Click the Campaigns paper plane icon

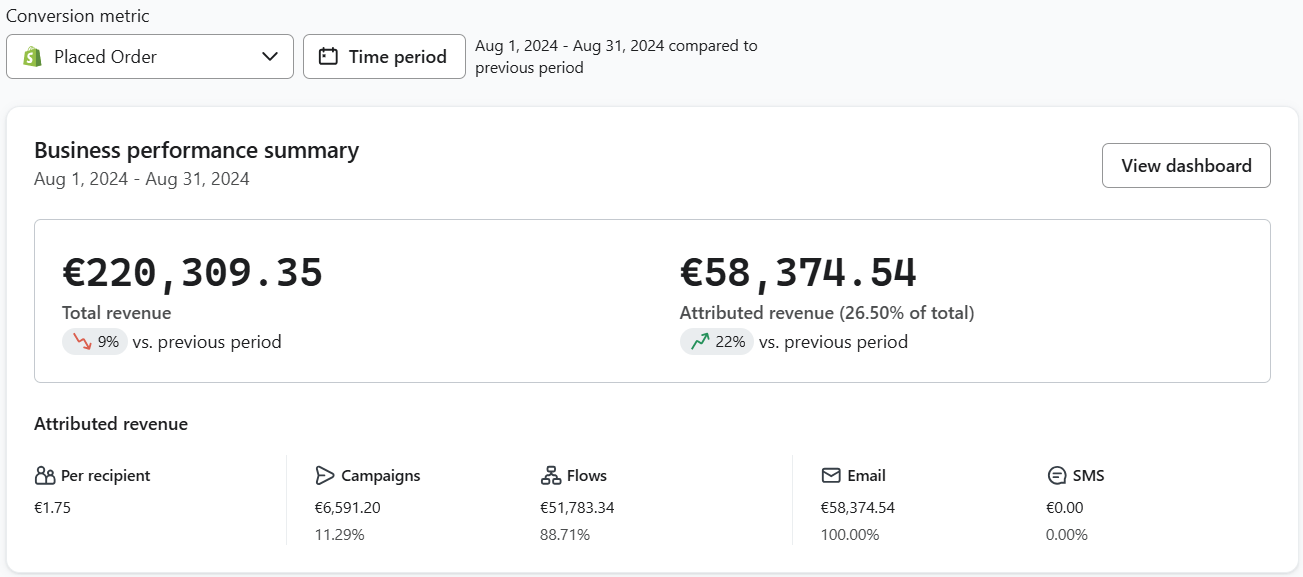(x=324, y=476)
